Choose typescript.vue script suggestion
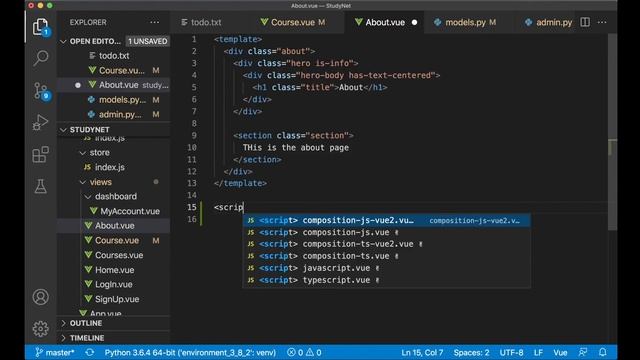This screenshot has height=360, width=640. point(387,280)
